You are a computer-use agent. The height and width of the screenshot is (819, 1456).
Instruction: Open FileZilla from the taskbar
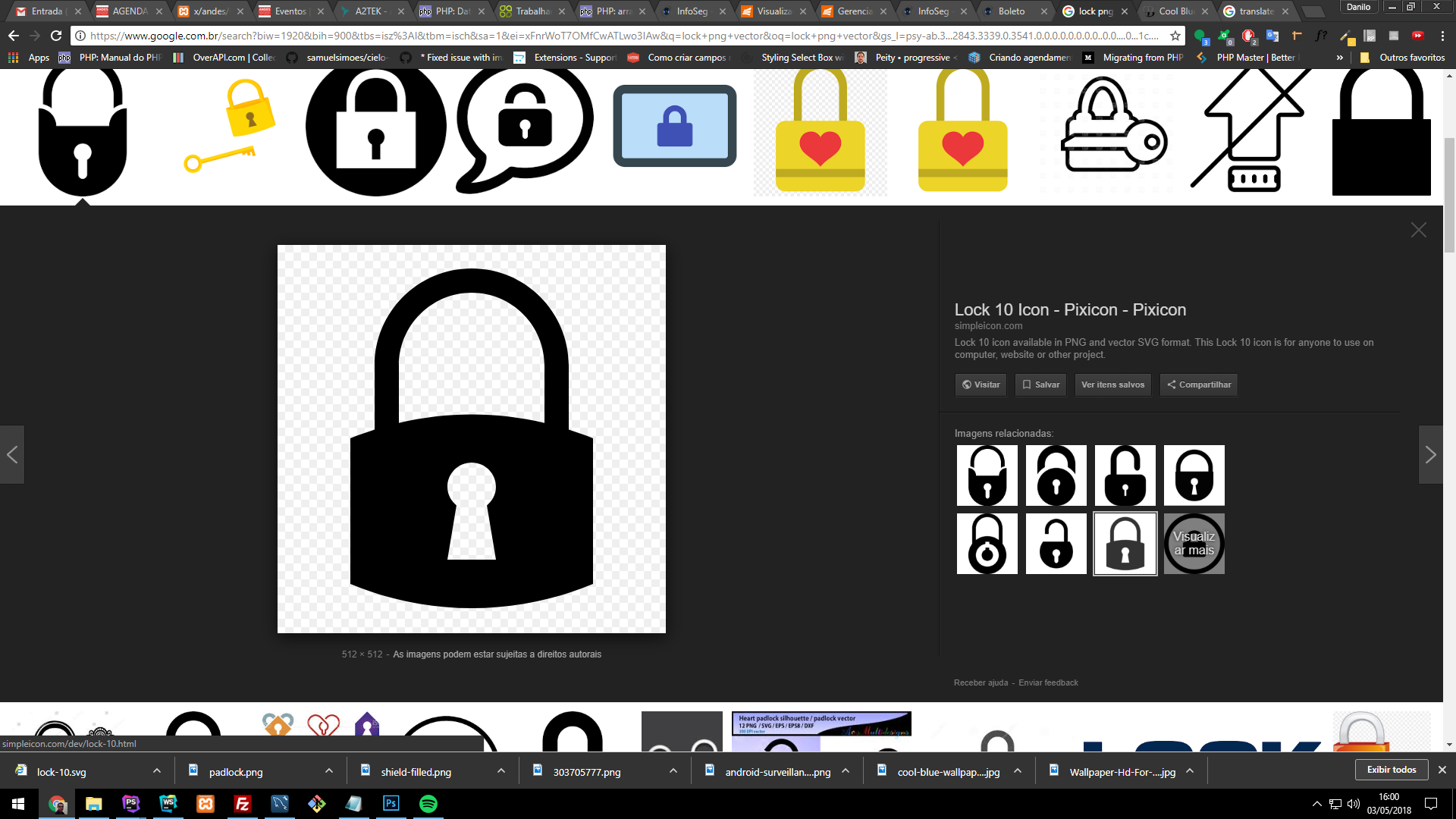click(243, 804)
